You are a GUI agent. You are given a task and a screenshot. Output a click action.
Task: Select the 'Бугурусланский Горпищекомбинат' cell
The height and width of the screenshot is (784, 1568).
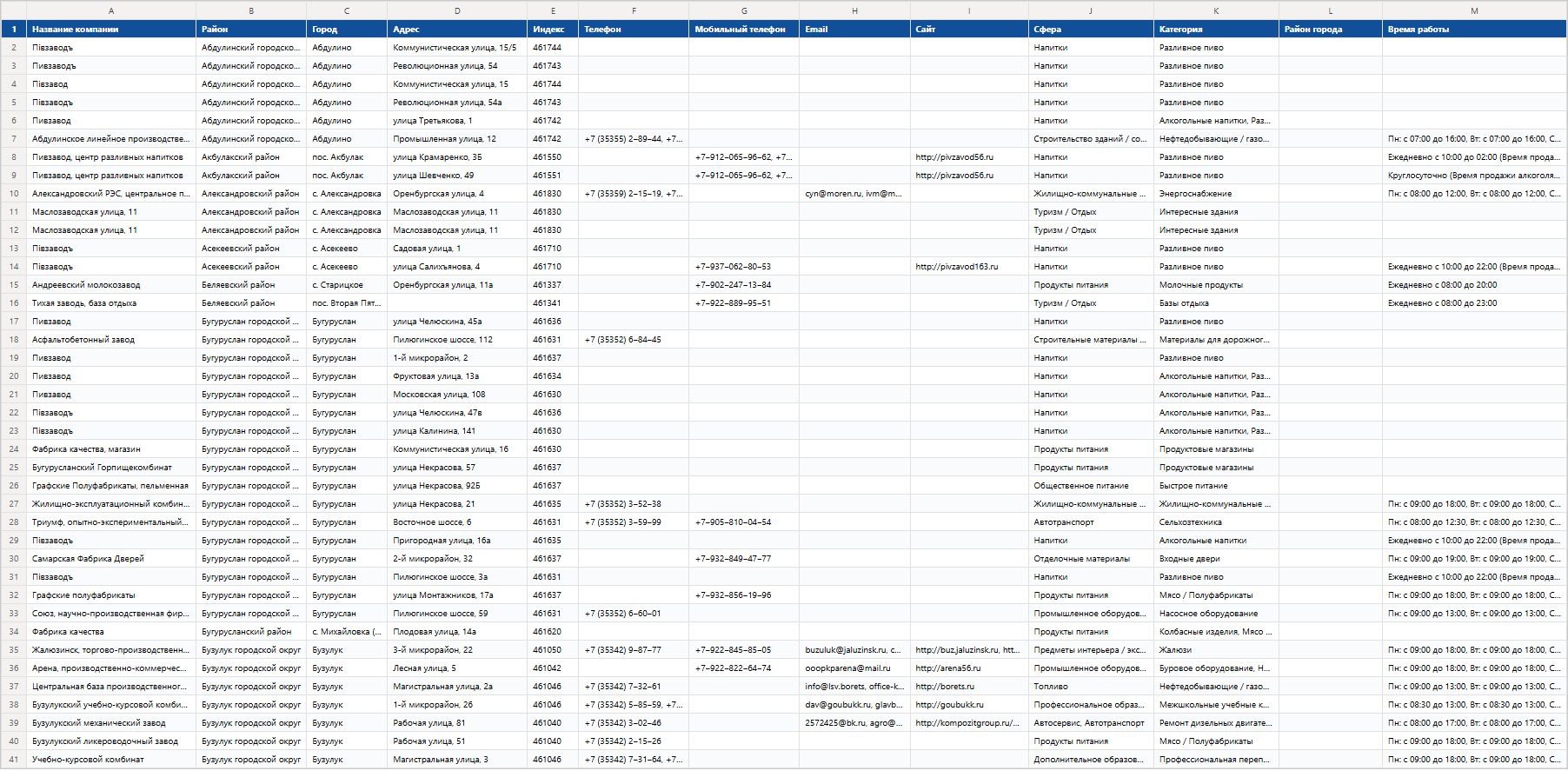pos(111,468)
